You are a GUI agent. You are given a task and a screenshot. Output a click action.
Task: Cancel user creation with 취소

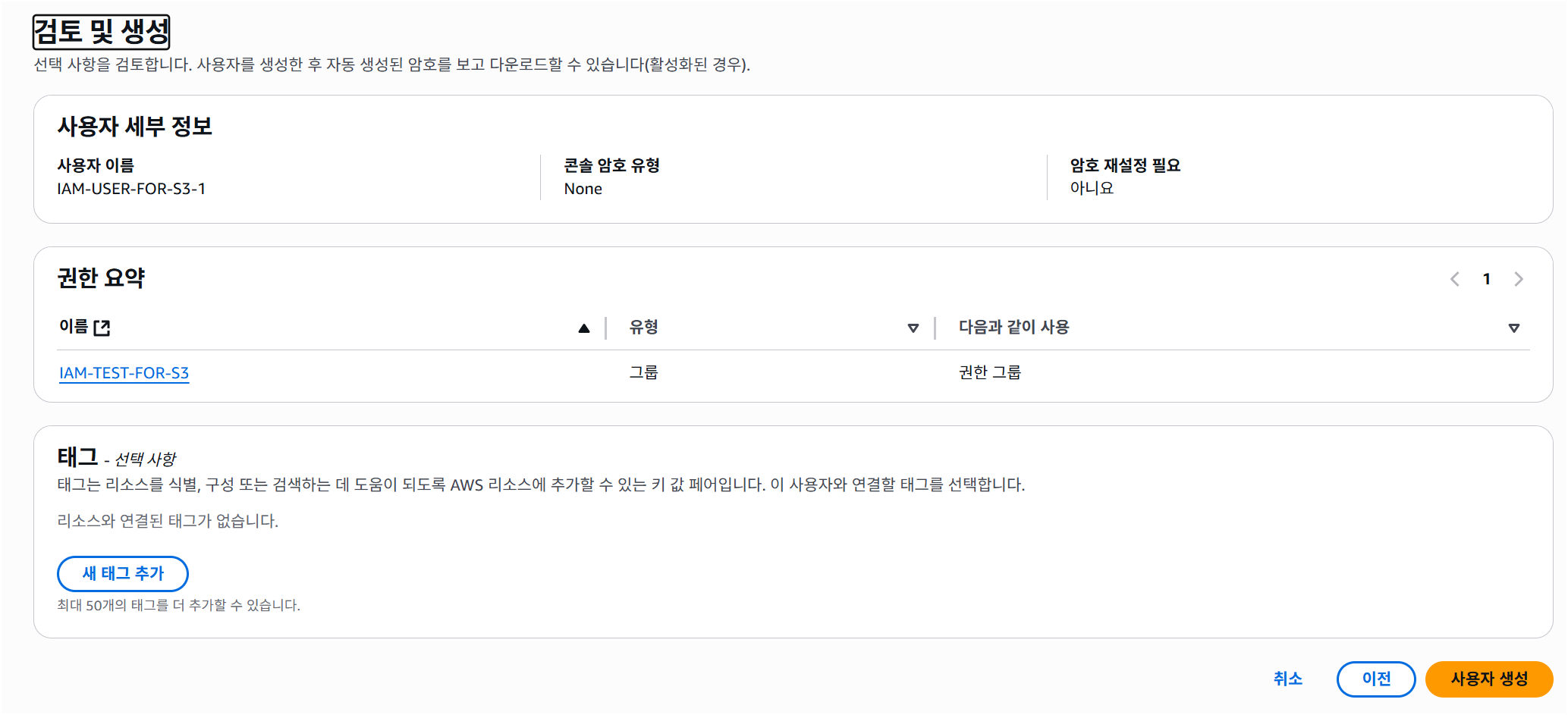(1287, 679)
